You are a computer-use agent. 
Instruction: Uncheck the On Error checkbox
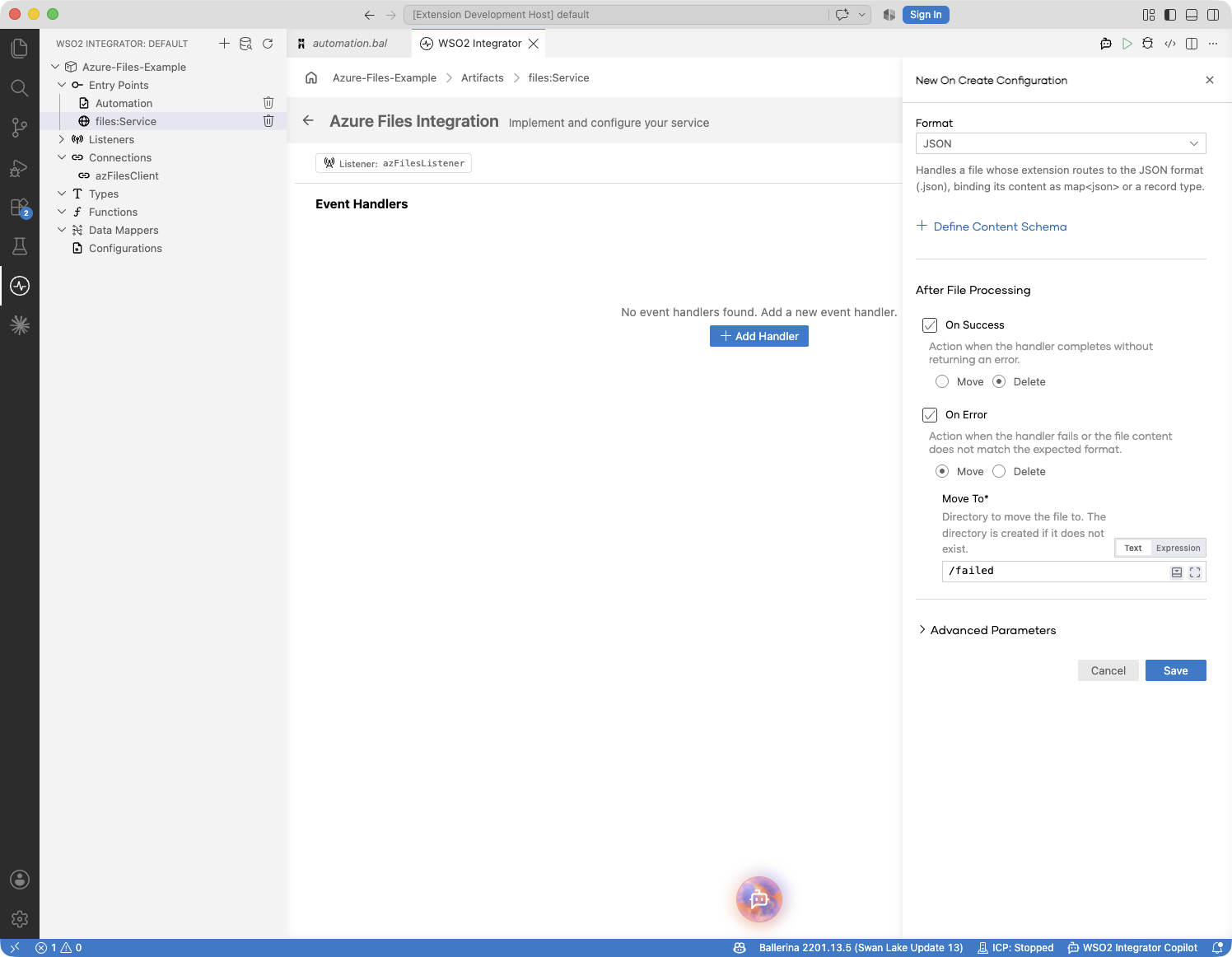coord(930,415)
